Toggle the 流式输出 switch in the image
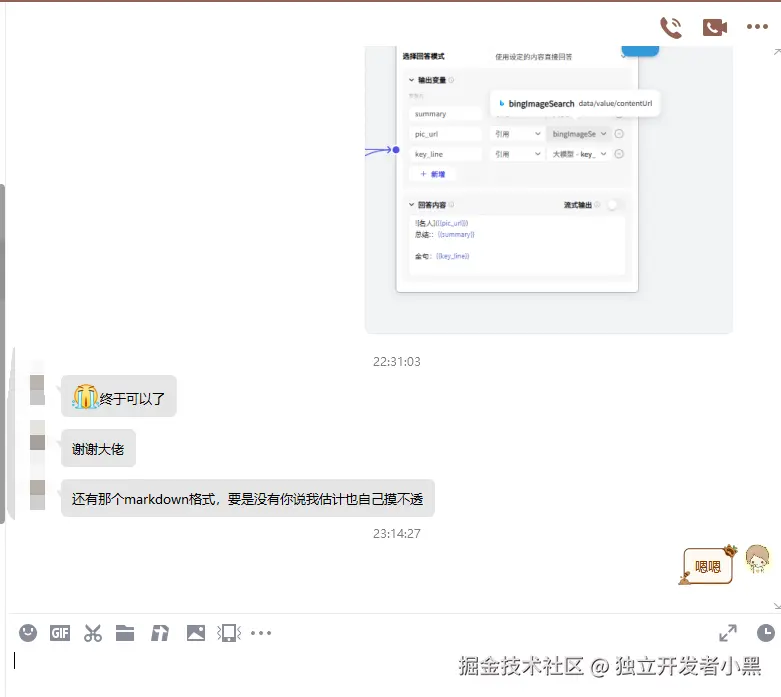Screen dimensions: 781x697 612,204
